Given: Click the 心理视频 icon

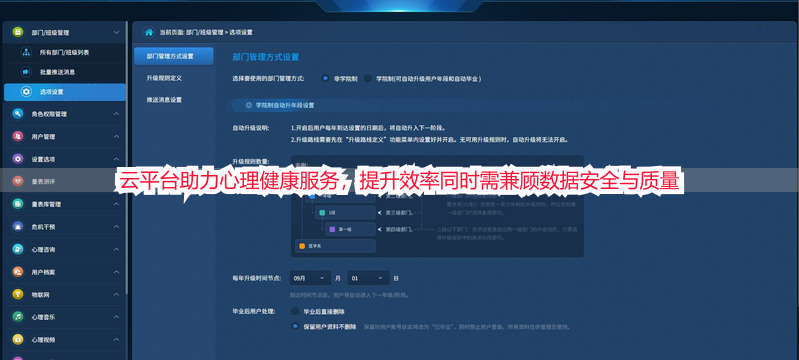Looking at the screenshot, I should pyautogui.click(x=18, y=339).
